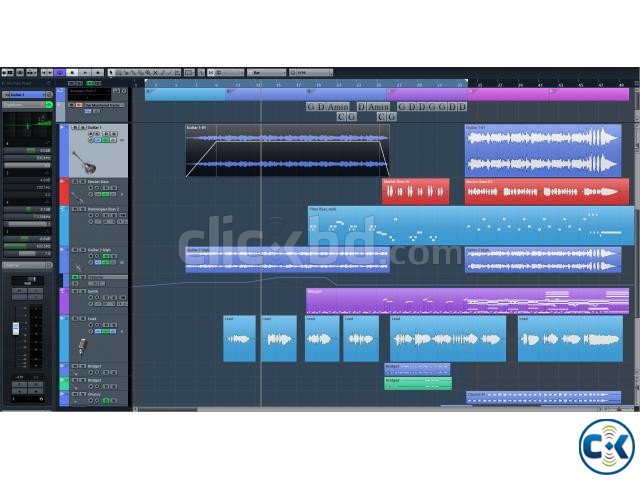Select the Amin chord event after G D

click(338, 107)
